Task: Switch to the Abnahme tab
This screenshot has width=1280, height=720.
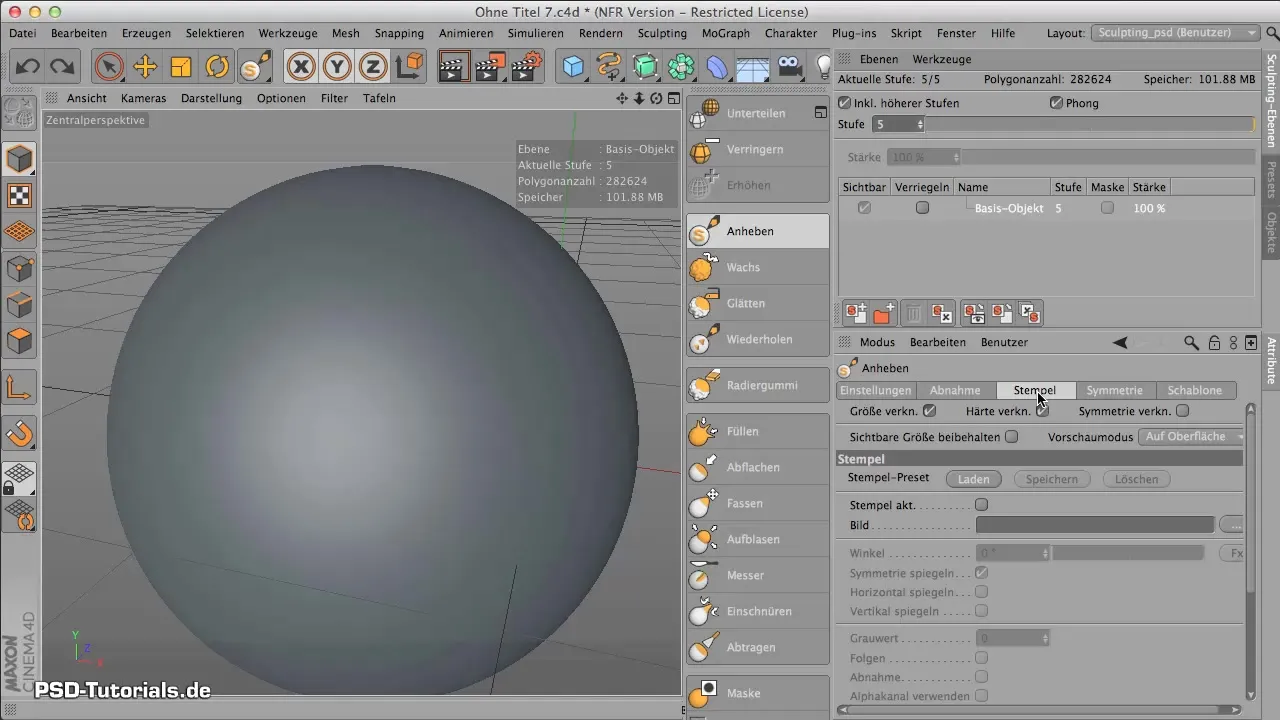Action: [x=955, y=390]
